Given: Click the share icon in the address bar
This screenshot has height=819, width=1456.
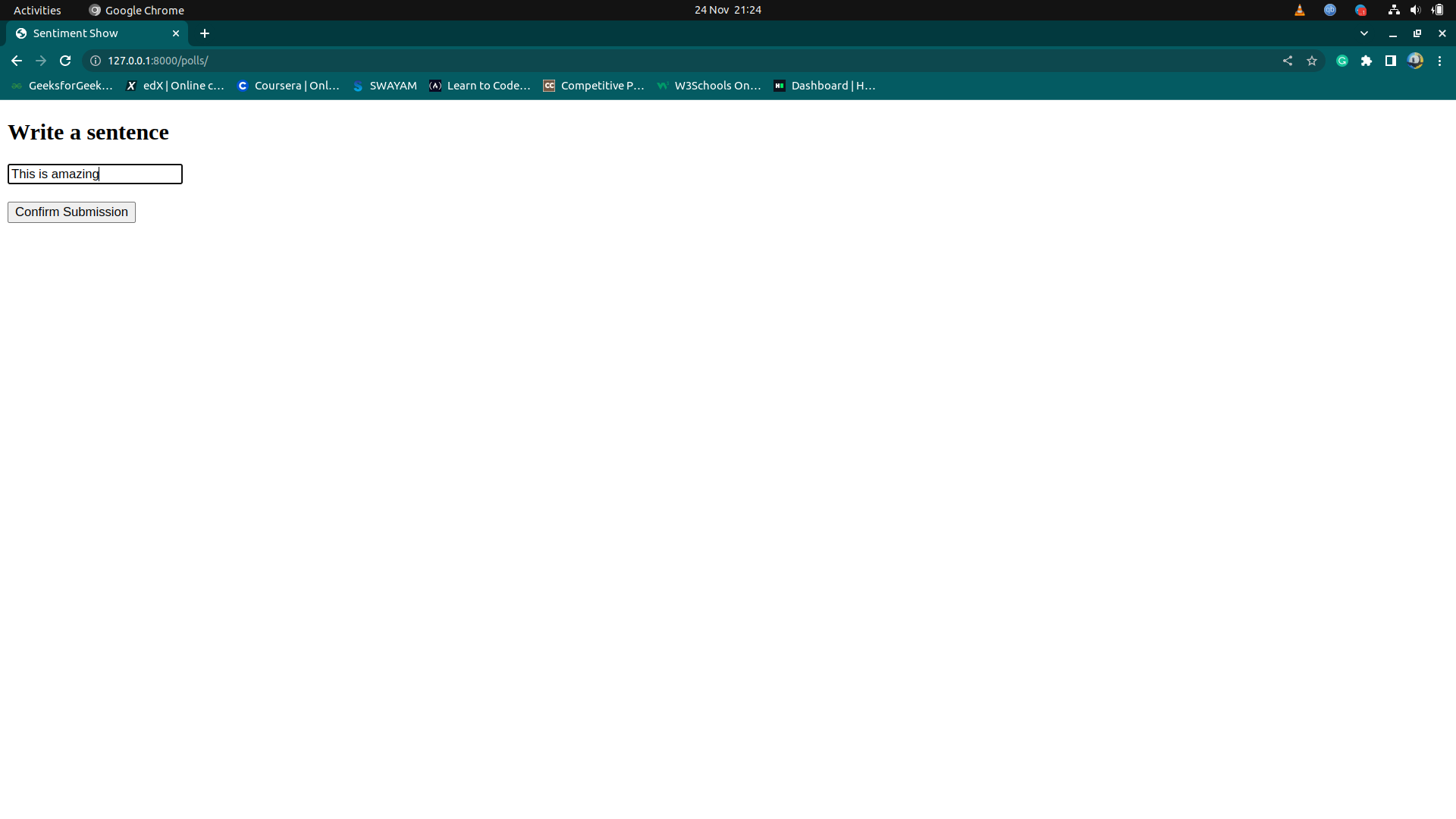Looking at the screenshot, I should tap(1288, 61).
